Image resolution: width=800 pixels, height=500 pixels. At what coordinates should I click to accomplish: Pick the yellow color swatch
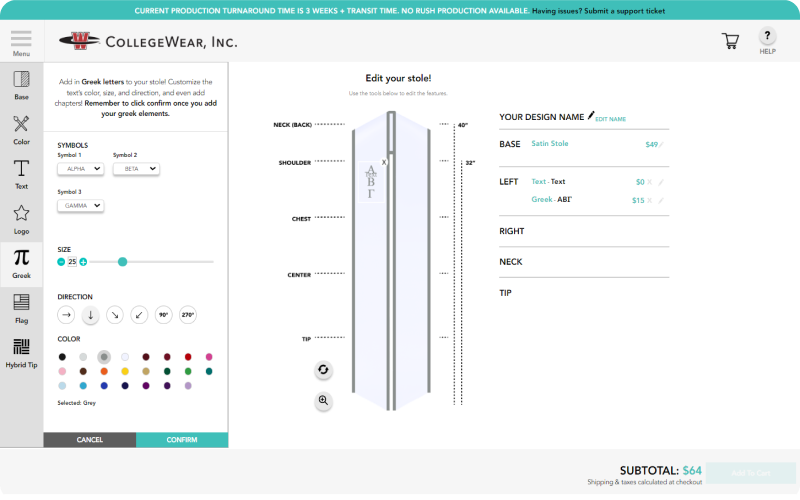coord(125,371)
